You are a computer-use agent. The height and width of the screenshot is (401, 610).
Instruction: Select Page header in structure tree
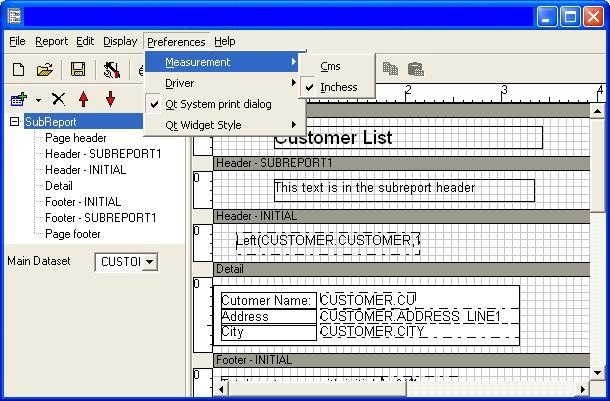[76, 138]
